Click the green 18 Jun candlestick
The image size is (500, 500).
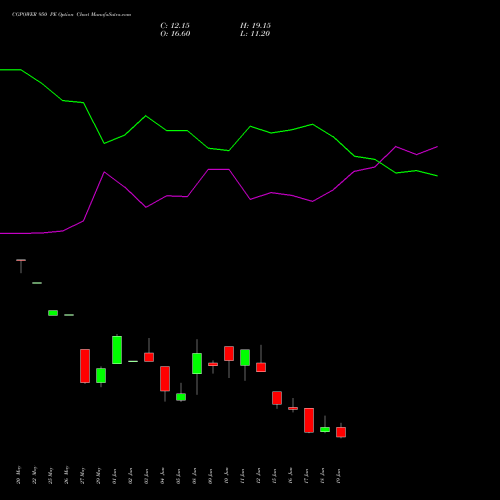click(325, 429)
